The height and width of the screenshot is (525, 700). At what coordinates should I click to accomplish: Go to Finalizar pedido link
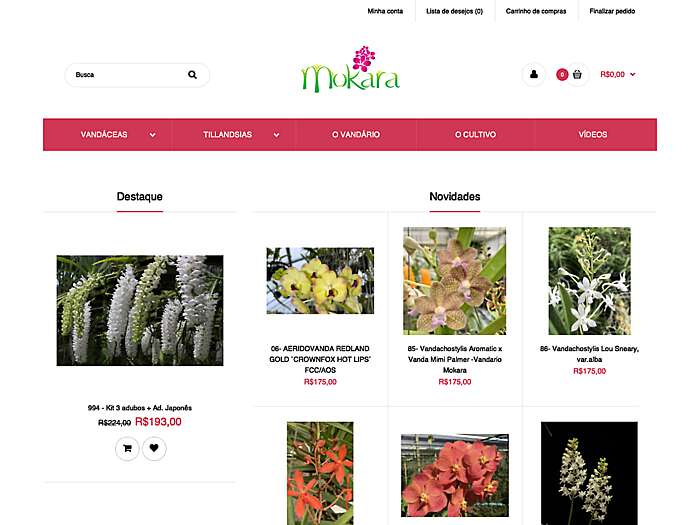point(612,11)
